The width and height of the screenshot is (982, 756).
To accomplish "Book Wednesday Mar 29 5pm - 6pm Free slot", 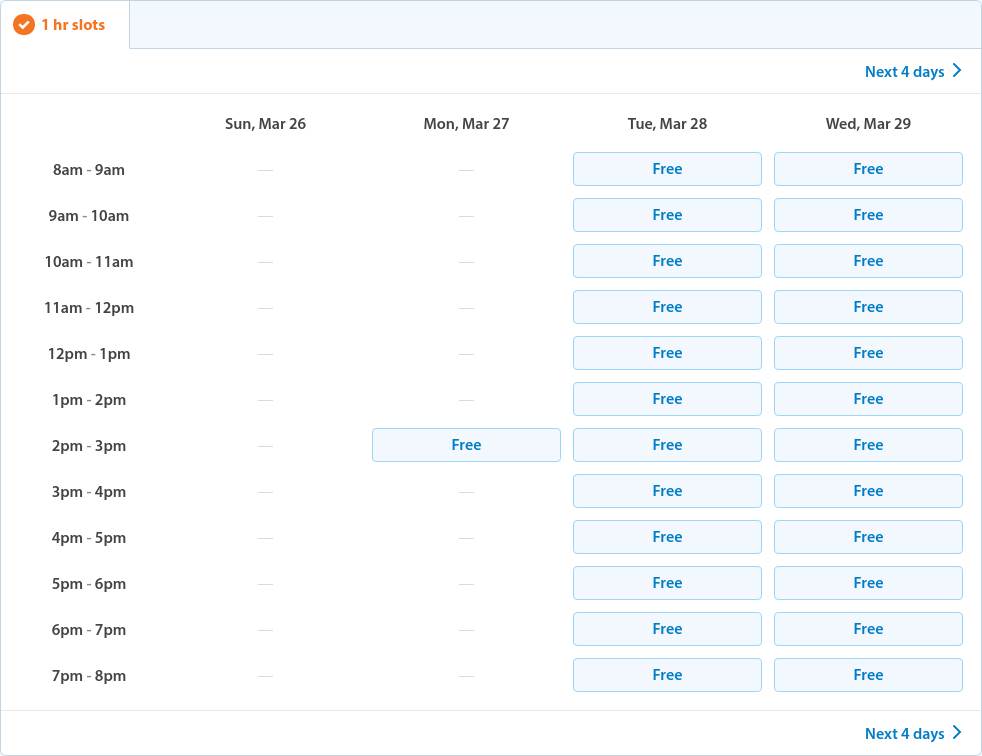I will (868, 583).
